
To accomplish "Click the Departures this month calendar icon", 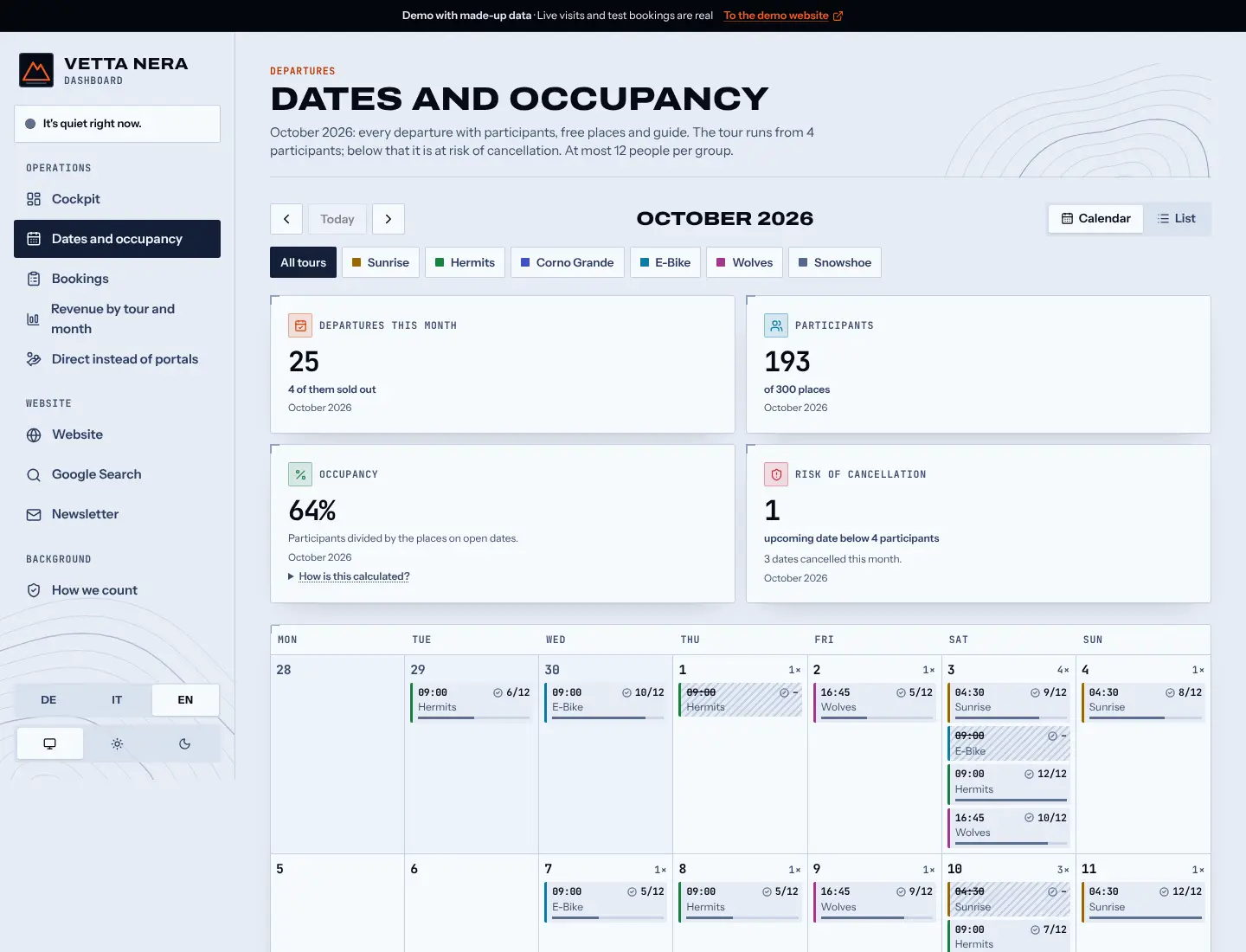I will pyautogui.click(x=300, y=325).
